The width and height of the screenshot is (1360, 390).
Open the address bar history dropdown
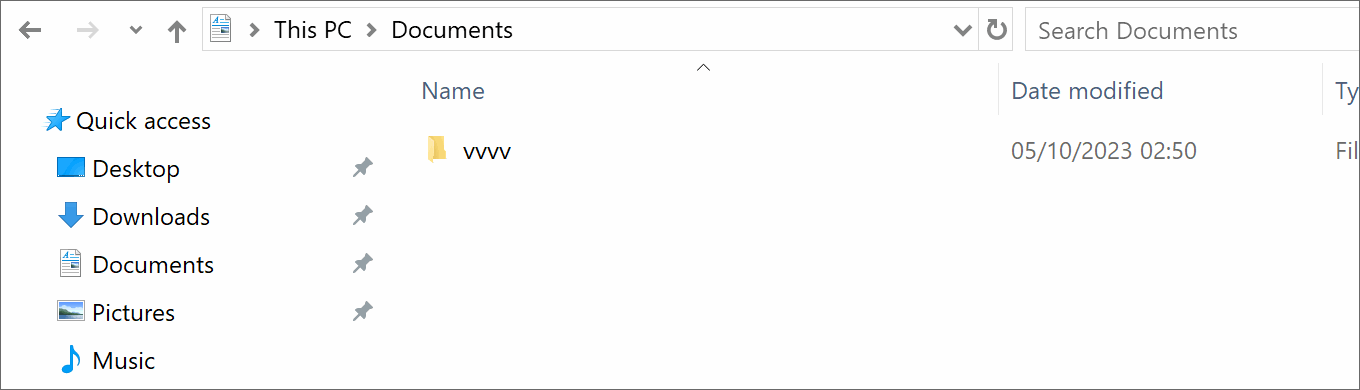click(963, 31)
